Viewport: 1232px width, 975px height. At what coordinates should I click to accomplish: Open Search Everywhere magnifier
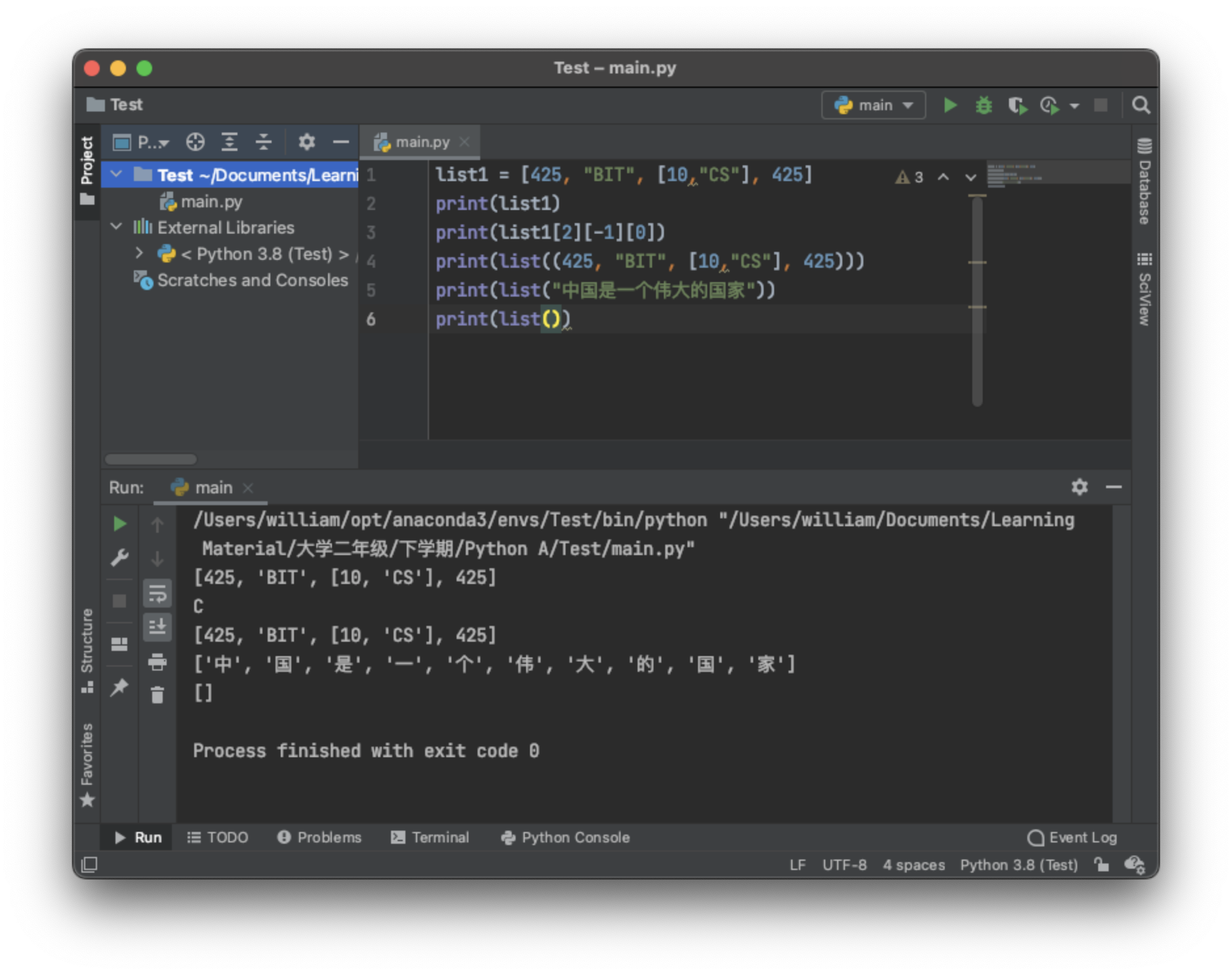pos(1141,105)
